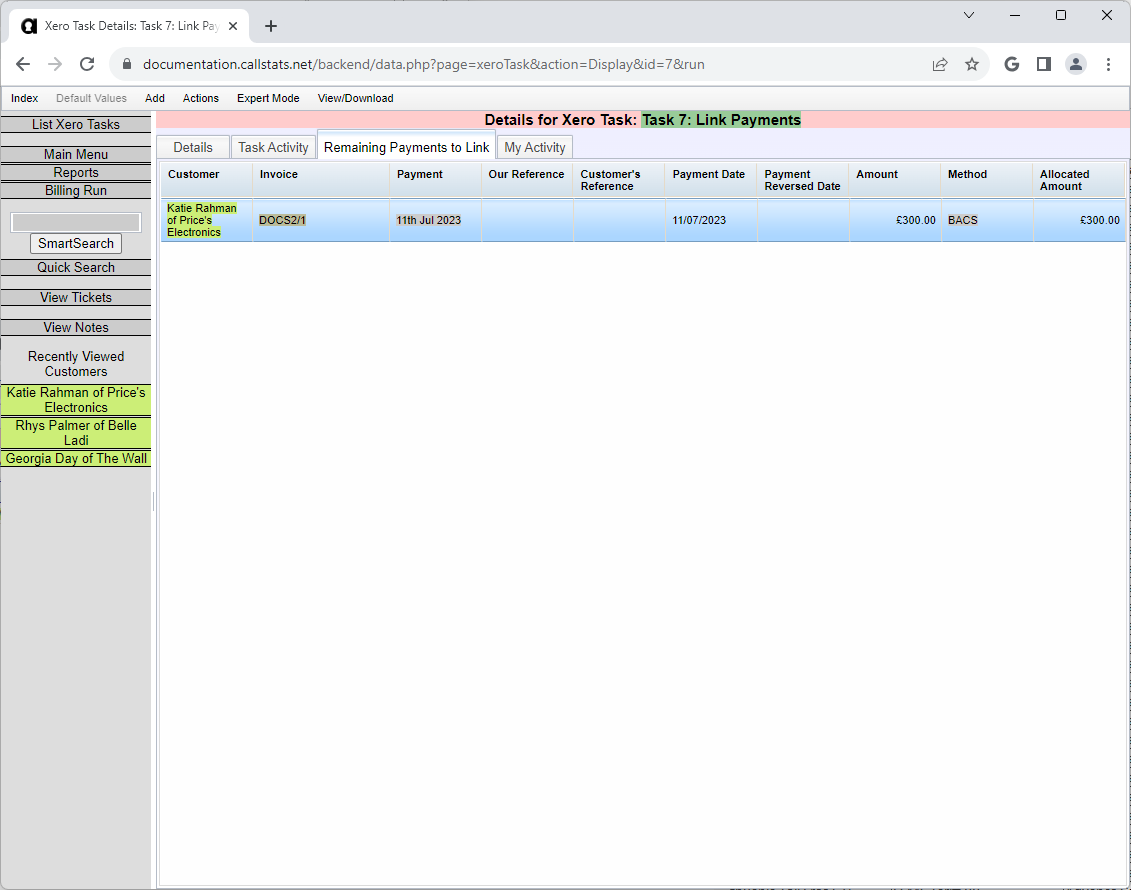
Task: Reload the current page
Action: (x=87, y=64)
